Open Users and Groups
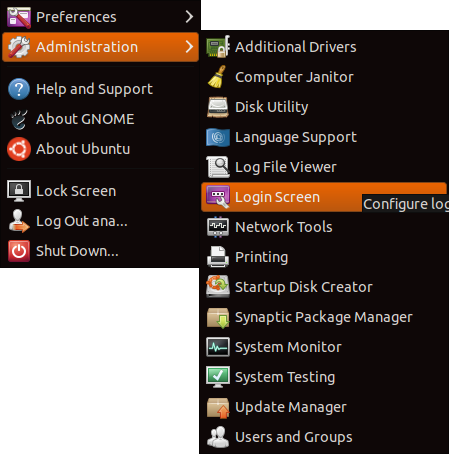Image resolution: width=449 pixels, height=454 pixels. click(x=324, y=437)
